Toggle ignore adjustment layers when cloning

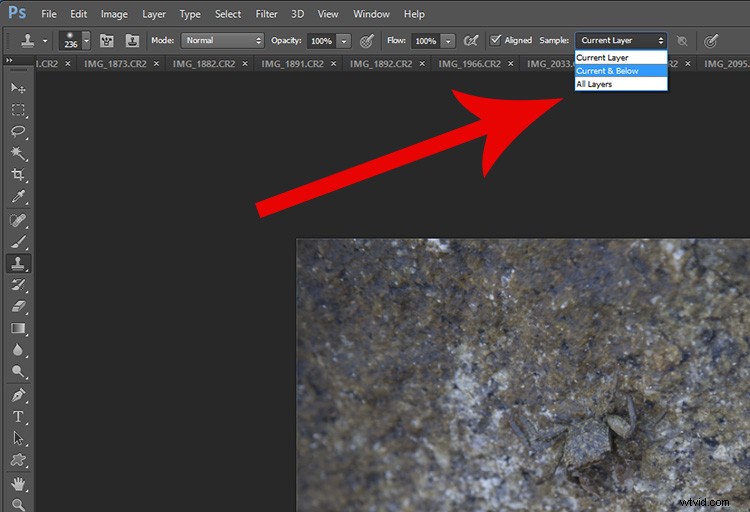click(682, 41)
